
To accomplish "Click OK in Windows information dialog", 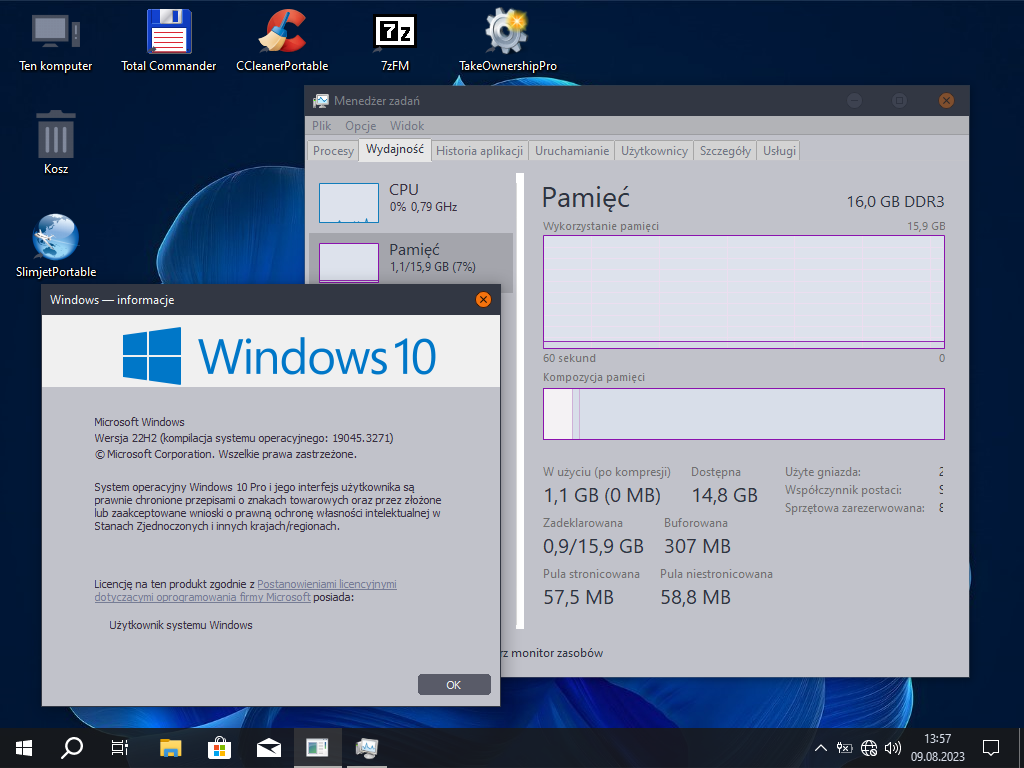I will point(454,685).
